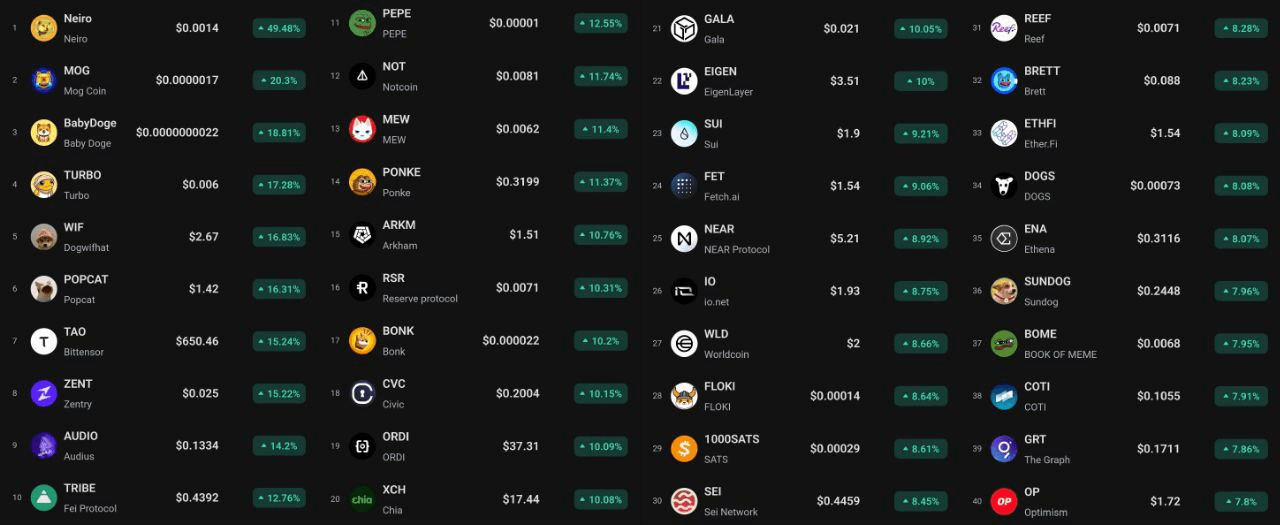Select the MOG cat coin icon
This screenshot has height=525, width=1280.
[44, 80]
